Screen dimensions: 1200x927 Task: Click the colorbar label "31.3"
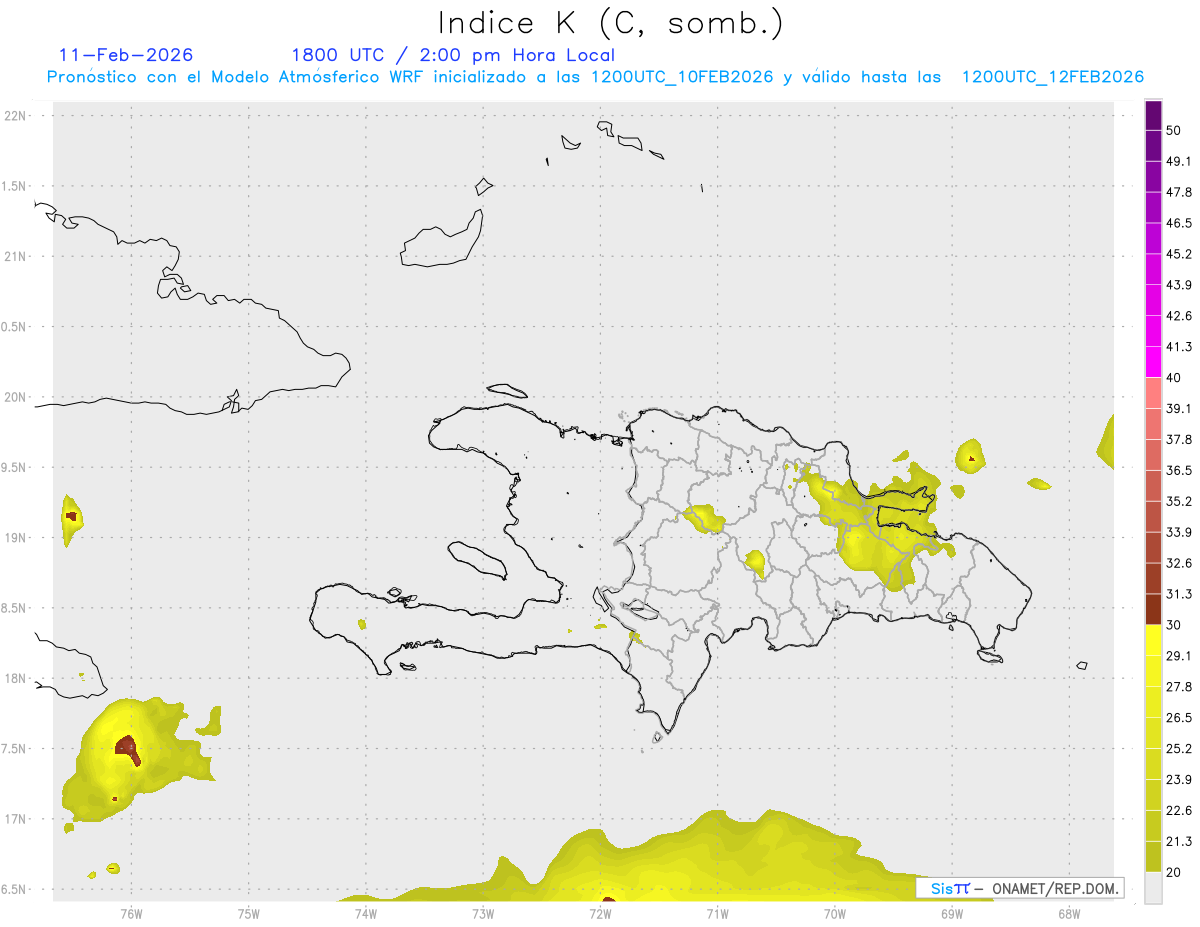coord(1179,595)
